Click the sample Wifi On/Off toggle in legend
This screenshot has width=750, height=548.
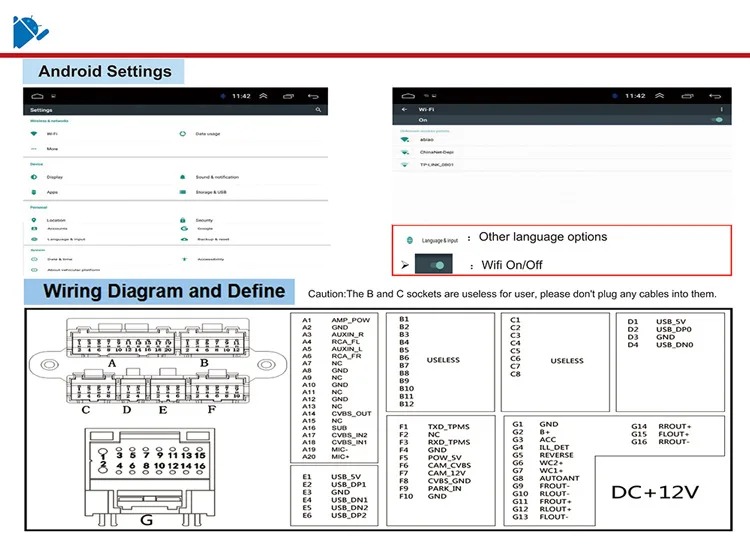(433, 264)
